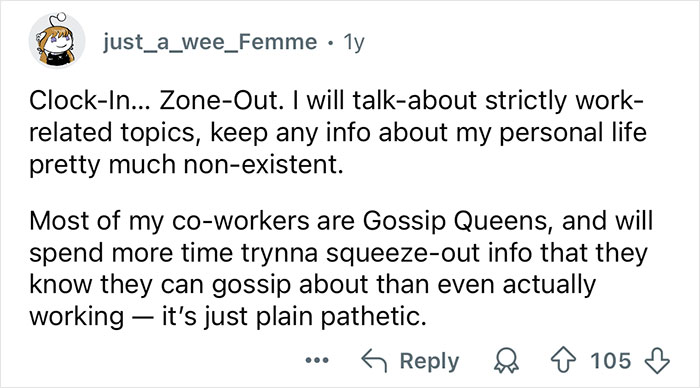Give an award using the award ribbon icon

506,361
